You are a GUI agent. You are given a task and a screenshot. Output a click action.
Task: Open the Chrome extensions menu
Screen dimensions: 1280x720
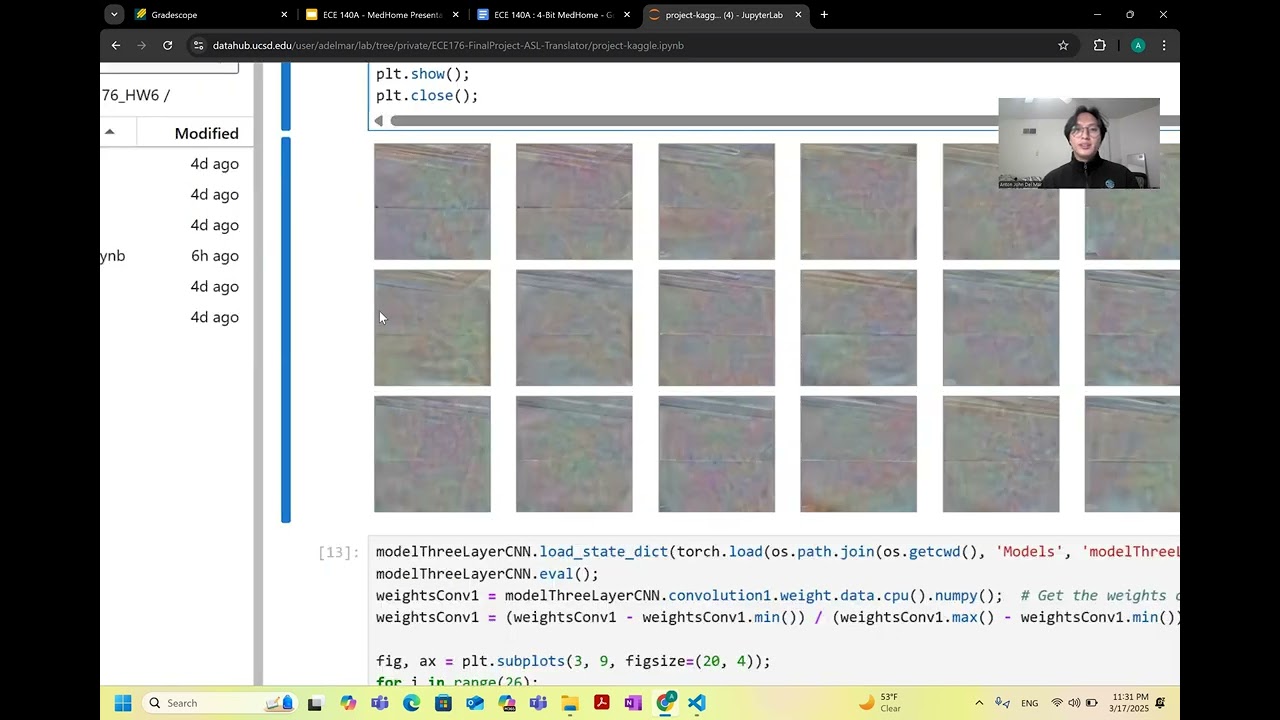[1100, 45]
